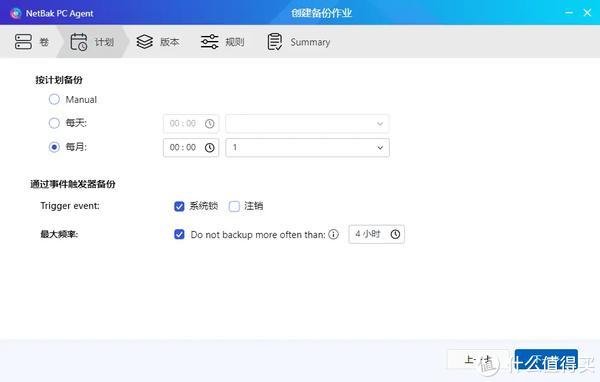This screenshot has height=382, width=600.
Task: Open the monthly day dropdown showing 1
Action: (307, 148)
